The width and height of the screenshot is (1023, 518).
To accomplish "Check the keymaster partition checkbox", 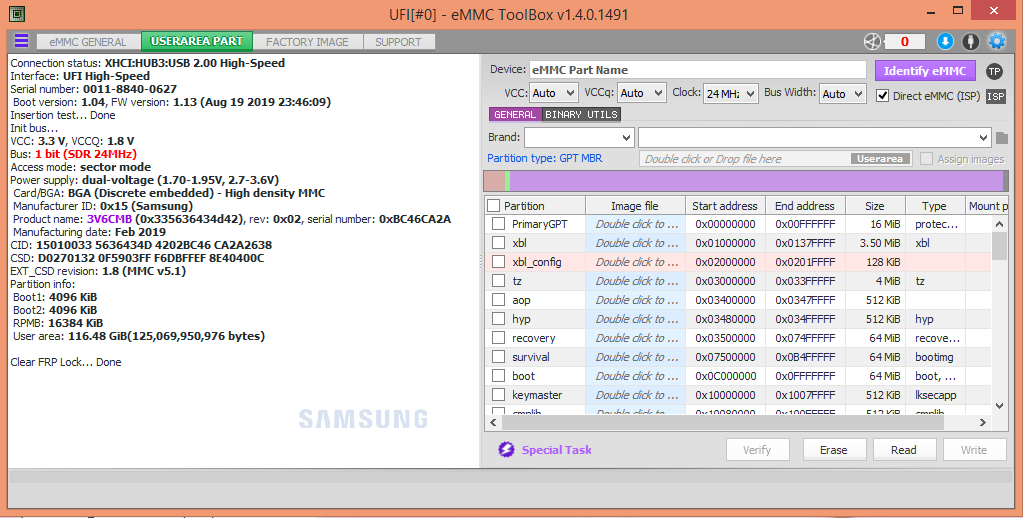I will (x=498, y=395).
